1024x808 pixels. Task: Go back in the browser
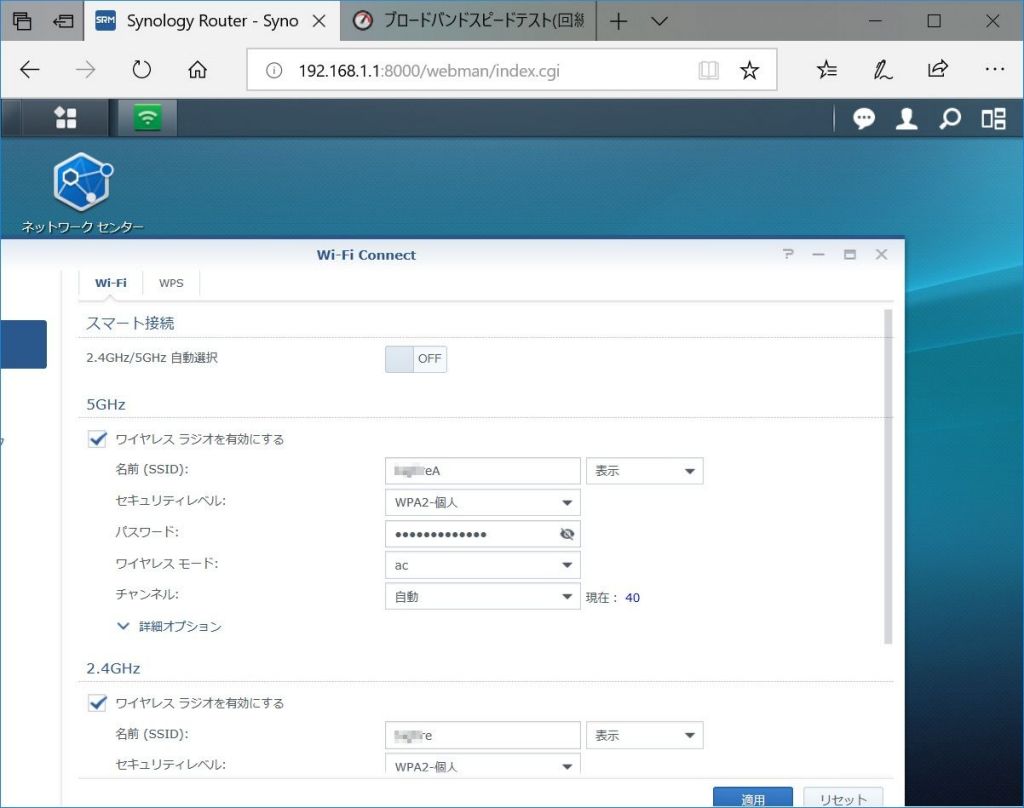tap(29, 70)
